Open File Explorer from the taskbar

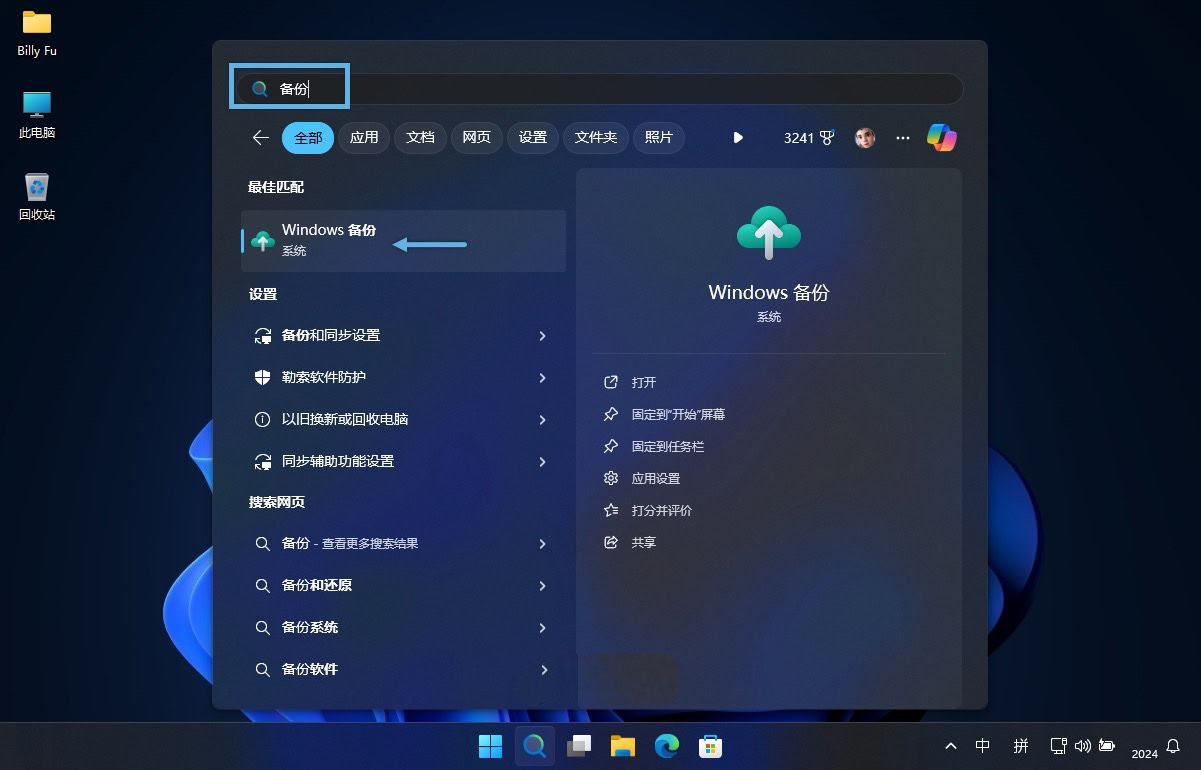click(x=623, y=745)
